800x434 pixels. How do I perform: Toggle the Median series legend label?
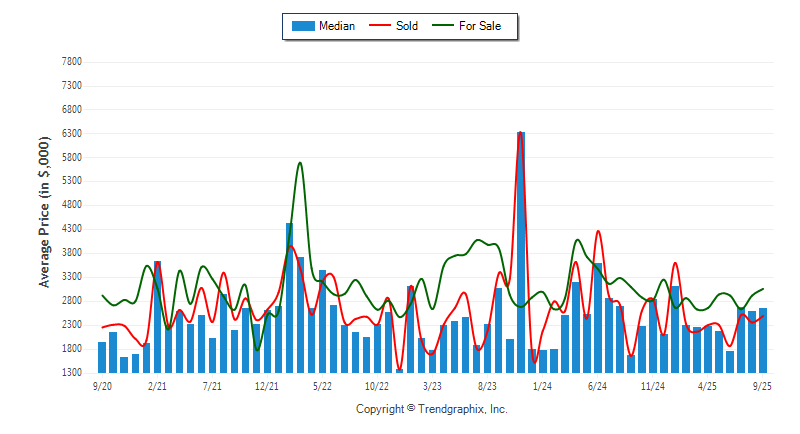337,26
